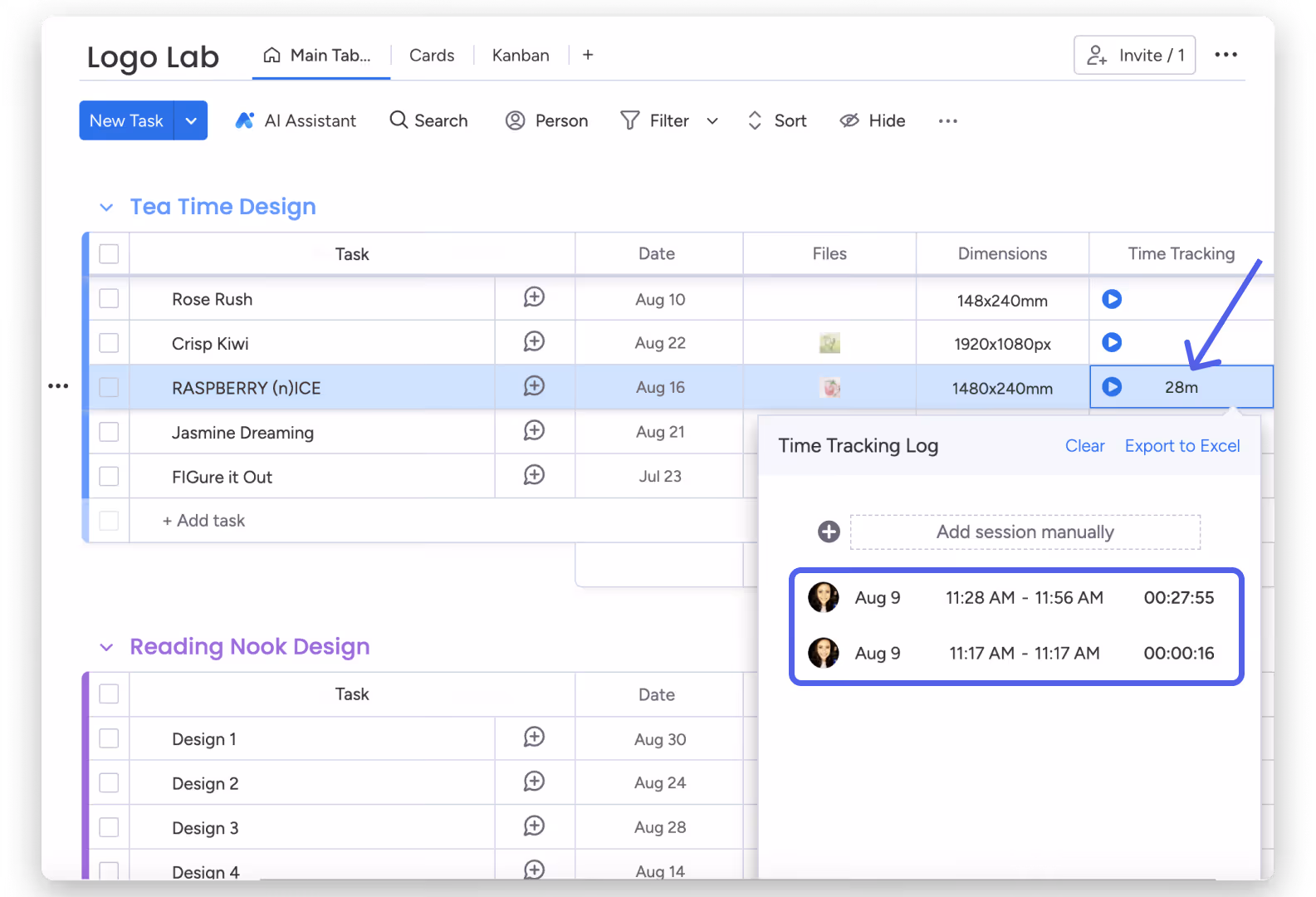Check the RASPBERRY (n)ICE task checkbox
The width and height of the screenshot is (1316, 897).
coord(109,387)
